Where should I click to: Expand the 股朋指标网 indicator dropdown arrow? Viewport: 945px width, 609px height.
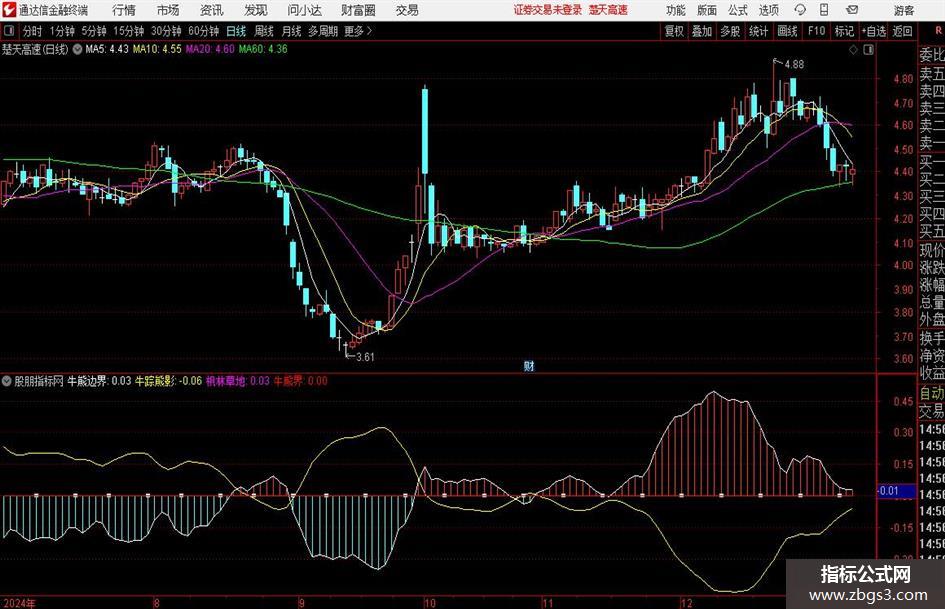click(7, 381)
